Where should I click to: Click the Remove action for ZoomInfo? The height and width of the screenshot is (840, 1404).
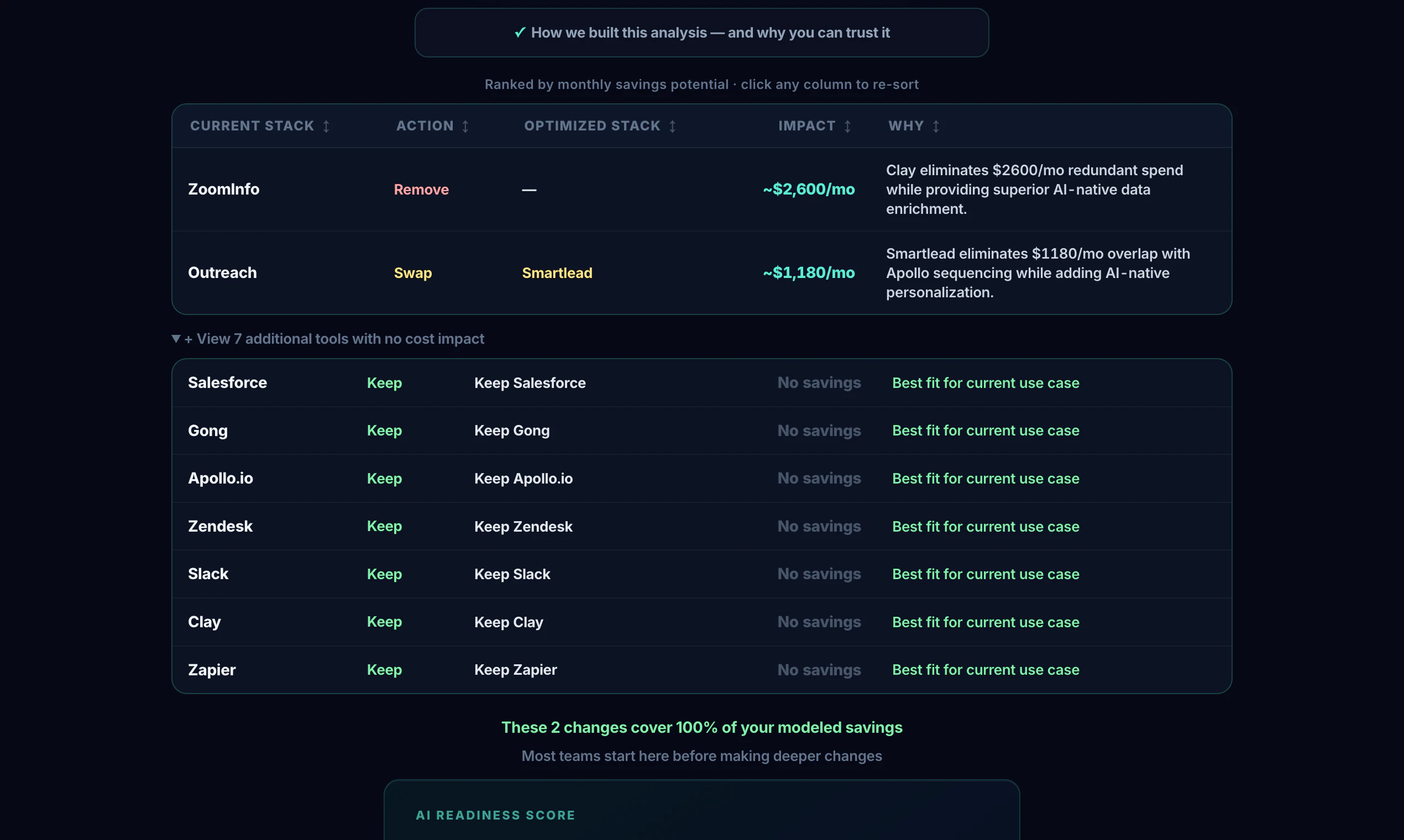coord(421,190)
